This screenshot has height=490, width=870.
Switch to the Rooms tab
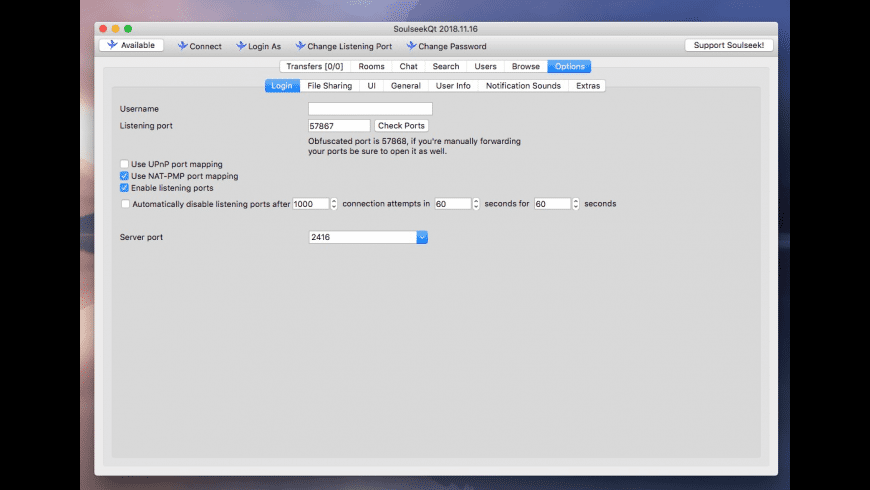(371, 66)
